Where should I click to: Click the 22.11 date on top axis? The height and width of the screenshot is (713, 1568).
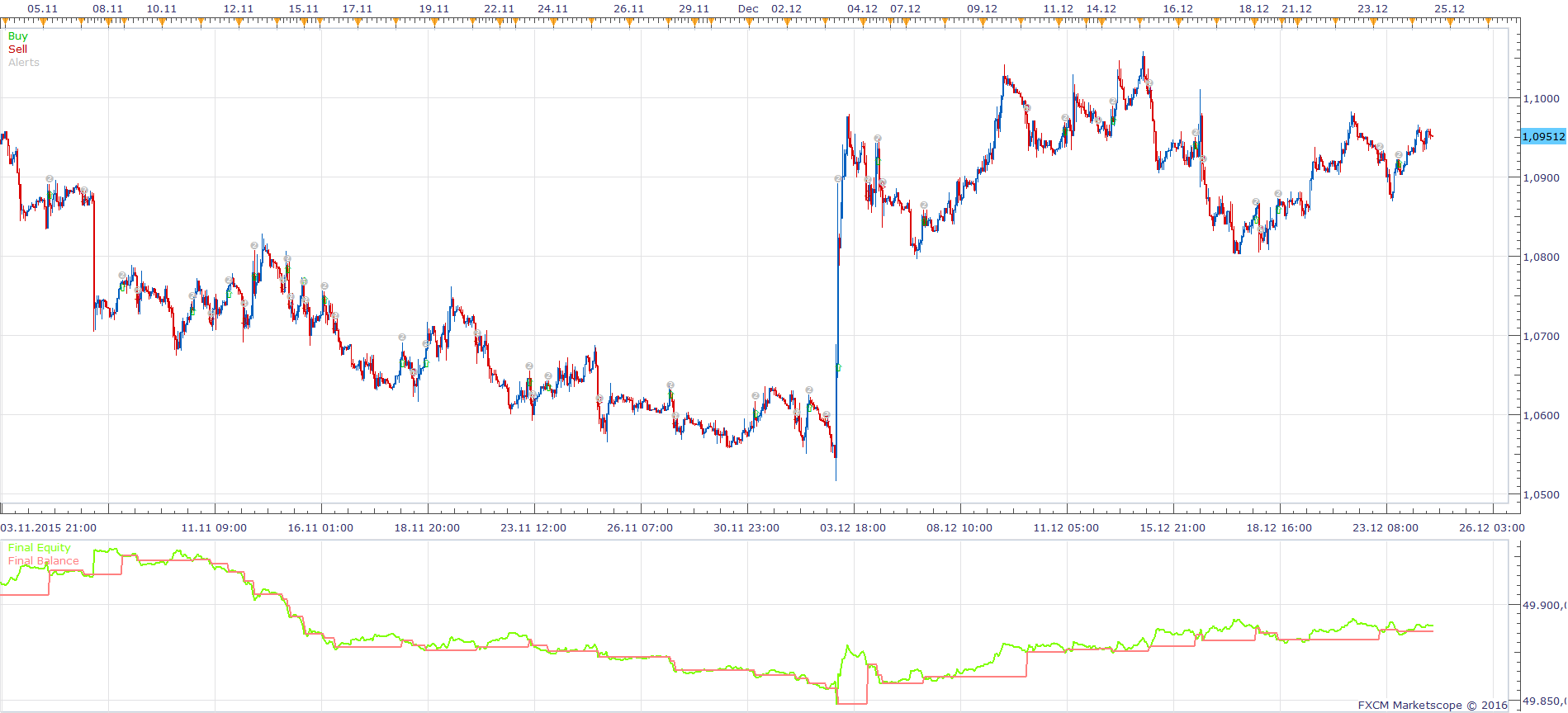pyautogui.click(x=500, y=9)
